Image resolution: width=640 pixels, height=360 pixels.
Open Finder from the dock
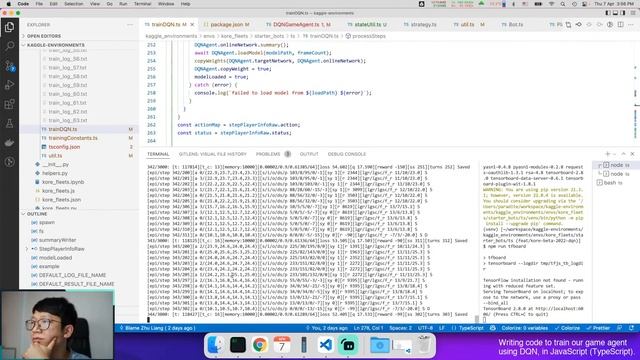point(215,345)
